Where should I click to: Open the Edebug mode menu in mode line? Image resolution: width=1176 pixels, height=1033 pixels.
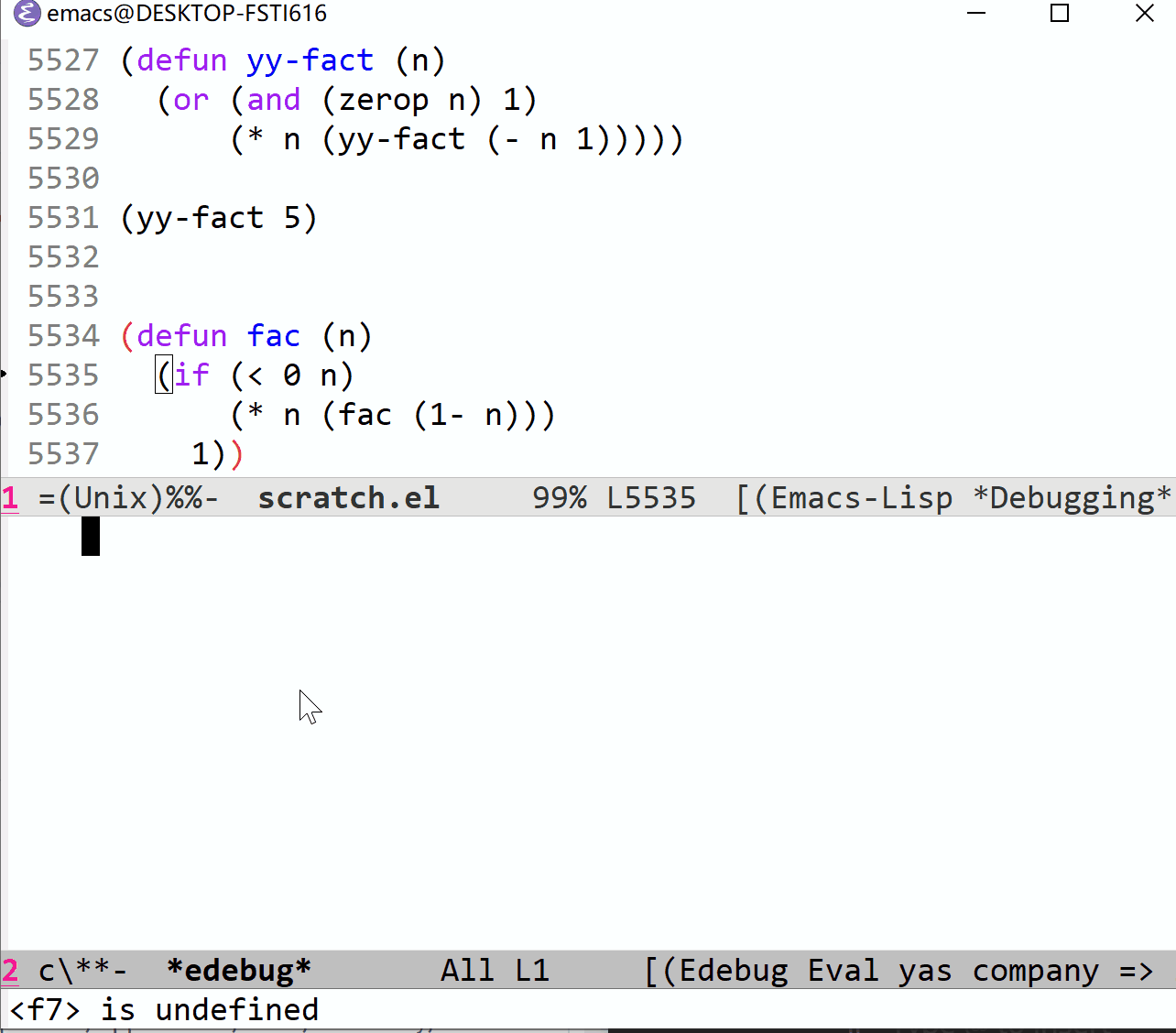click(x=733, y=971)
